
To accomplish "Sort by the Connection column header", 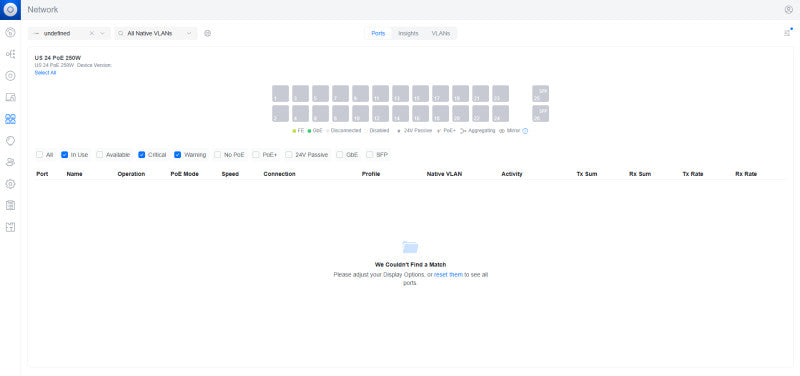I will tap(280, 174).
